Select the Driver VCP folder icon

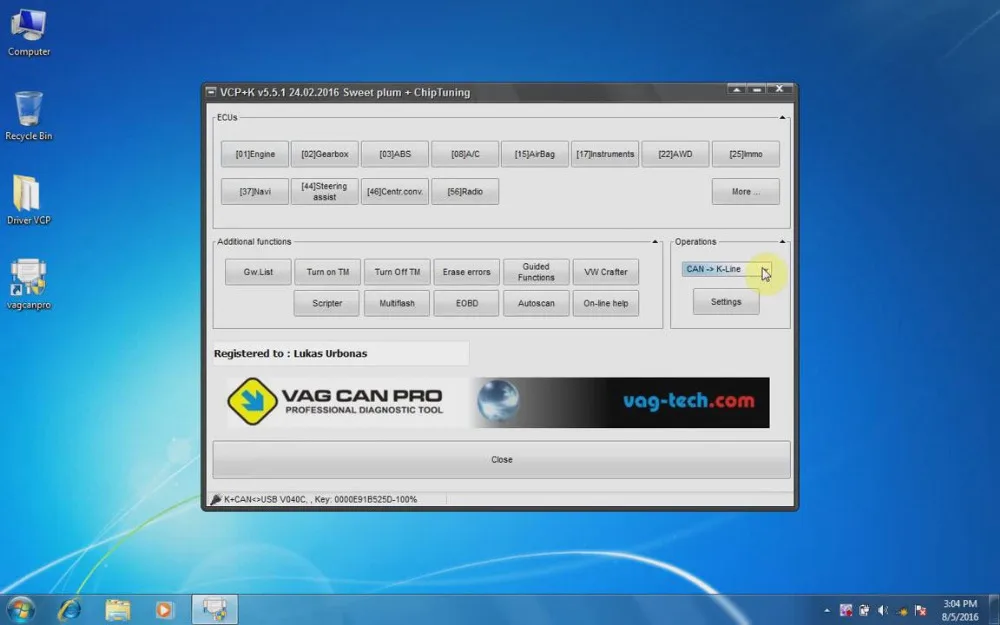pyautogui.click(x=29, y=200)
